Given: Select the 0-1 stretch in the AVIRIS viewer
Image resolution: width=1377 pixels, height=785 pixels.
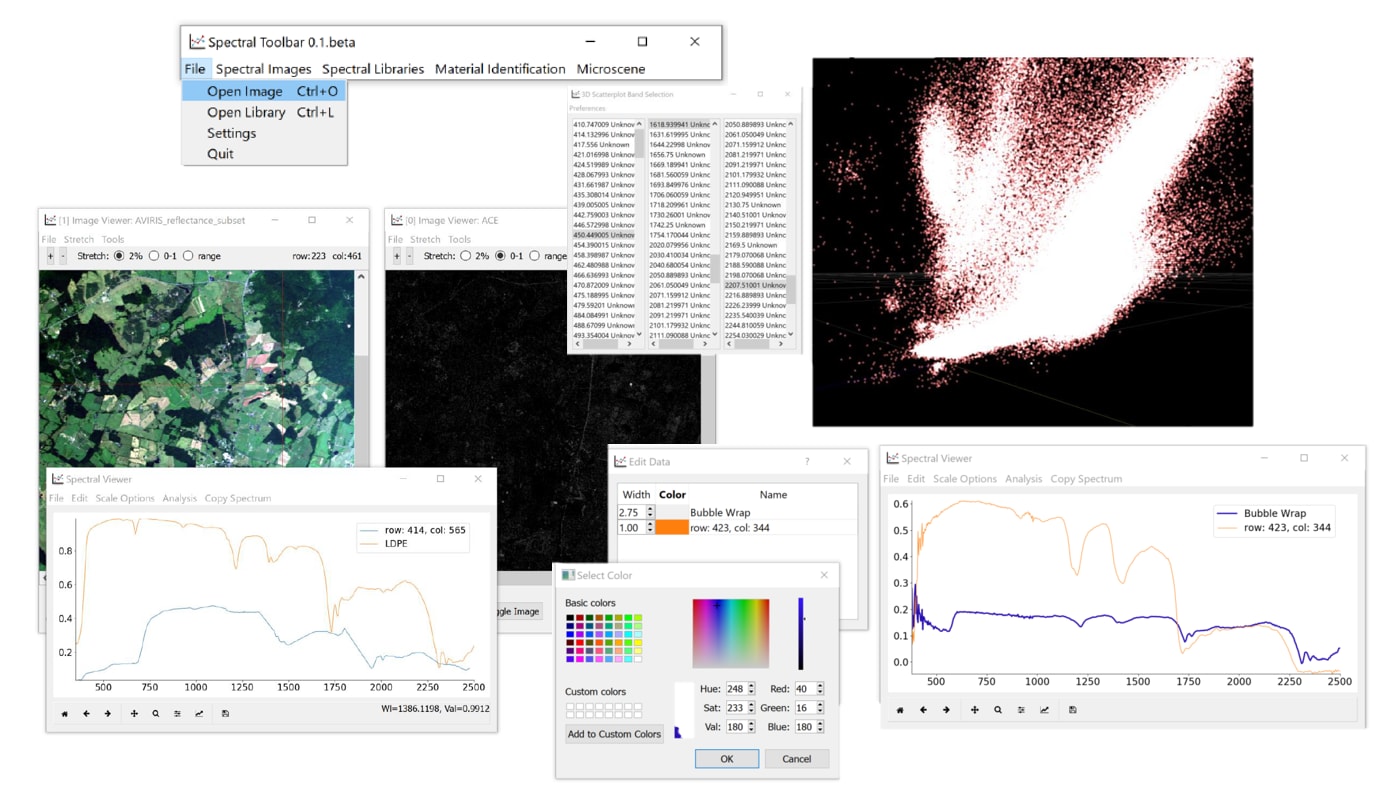Looking at the screenshot, I should tap(154, 256).
